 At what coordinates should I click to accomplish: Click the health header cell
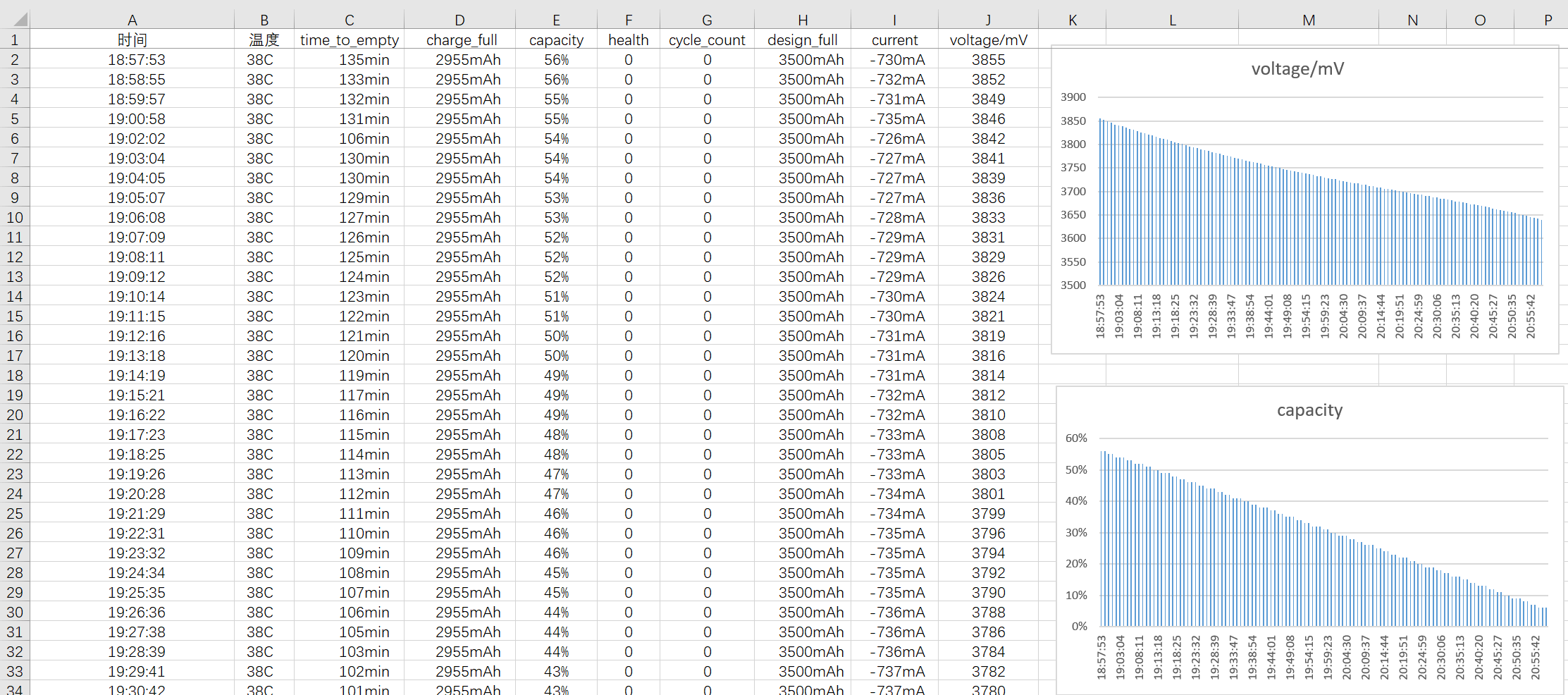pyautogui.click(x=628, y=40)
